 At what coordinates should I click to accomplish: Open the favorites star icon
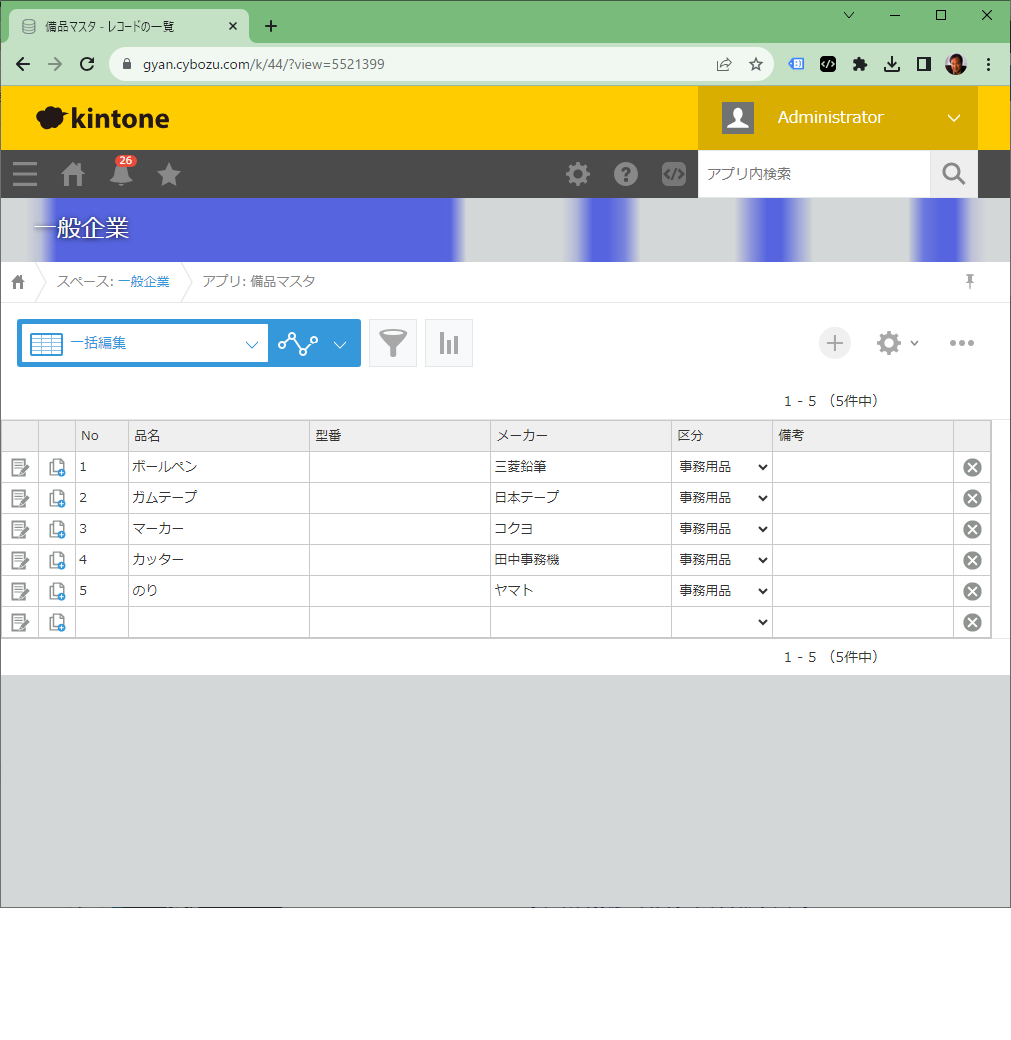click(169, 175)
